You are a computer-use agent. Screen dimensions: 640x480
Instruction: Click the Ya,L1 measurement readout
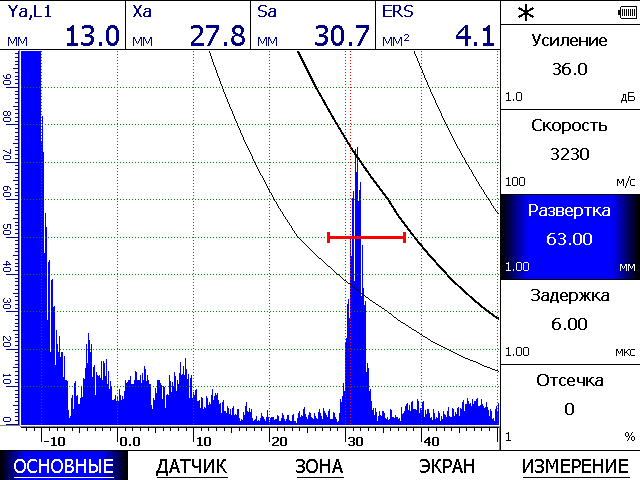(x=63, y=25)
